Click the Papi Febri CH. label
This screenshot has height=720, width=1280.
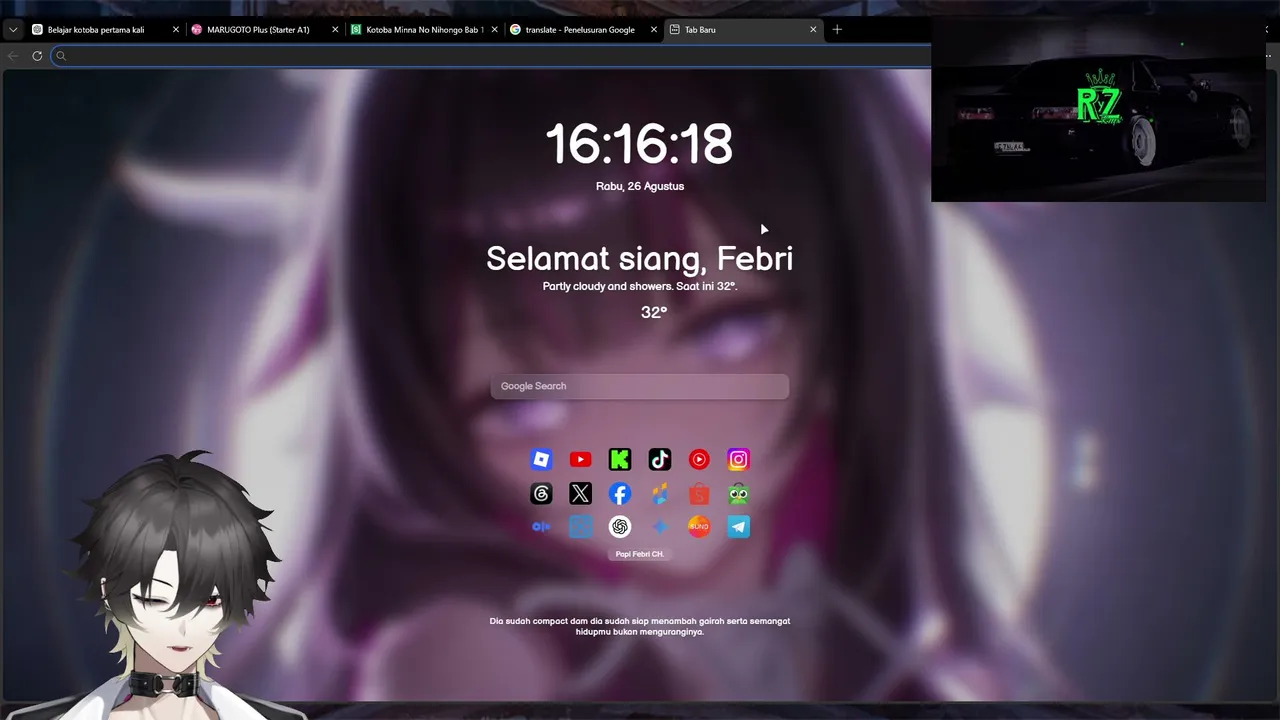(x=640, y=554)
